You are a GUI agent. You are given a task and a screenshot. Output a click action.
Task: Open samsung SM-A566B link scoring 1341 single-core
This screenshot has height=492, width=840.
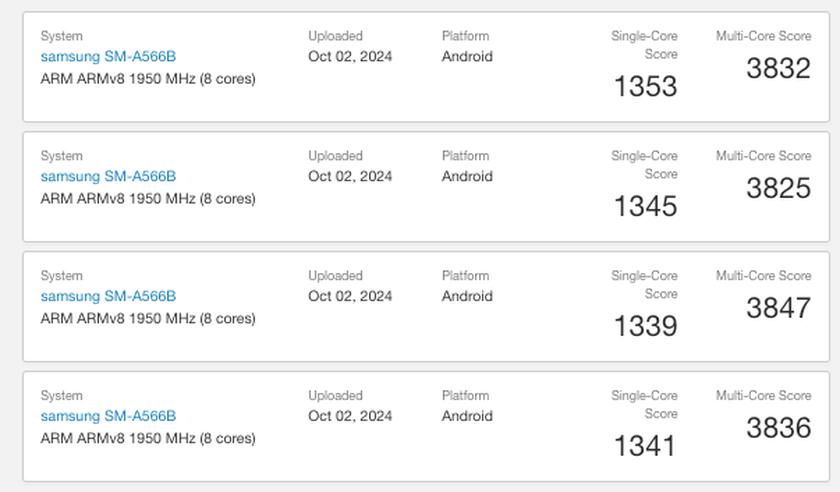click(x=108, y=417)
